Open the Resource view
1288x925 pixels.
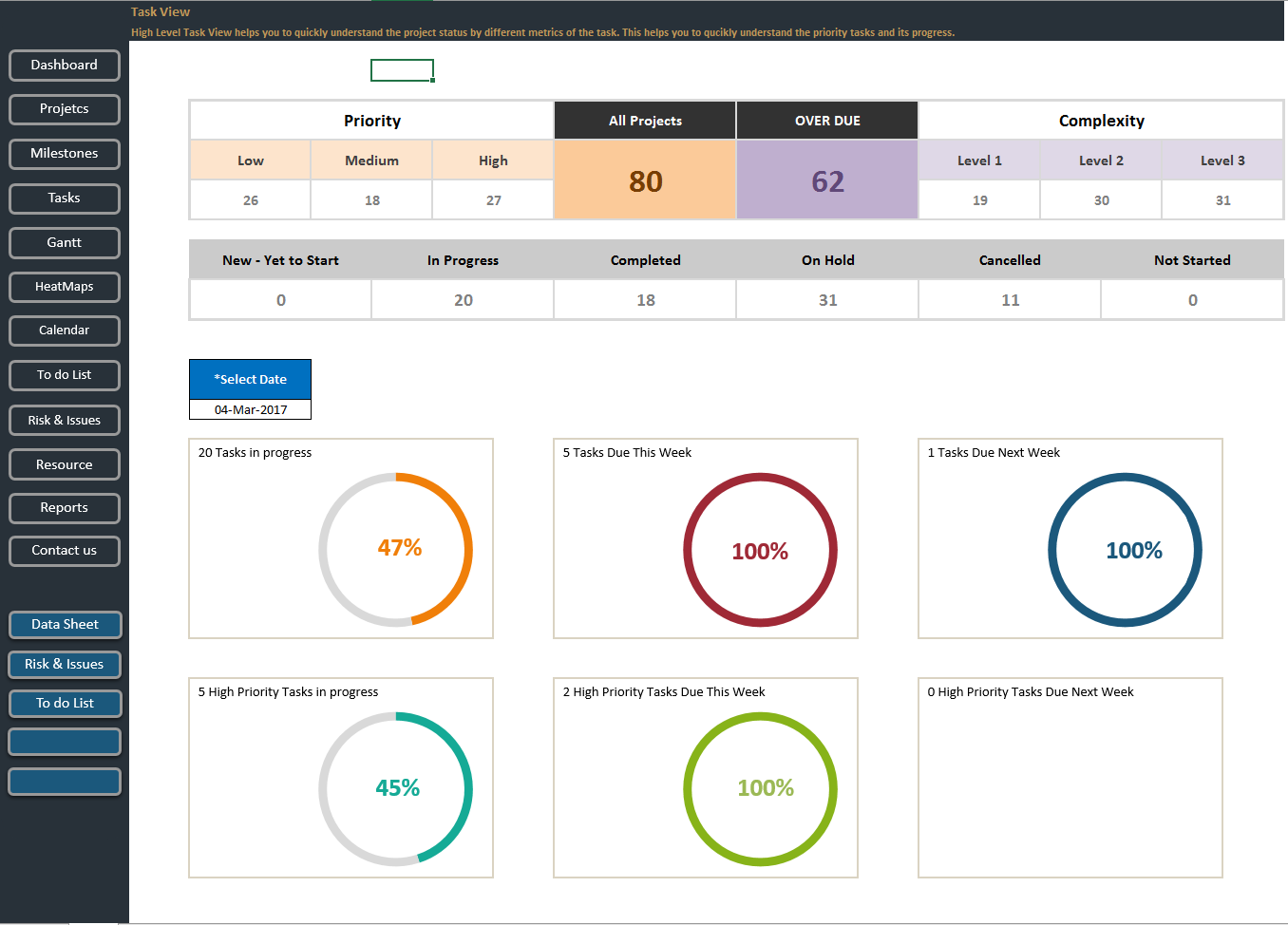point(64,463)
